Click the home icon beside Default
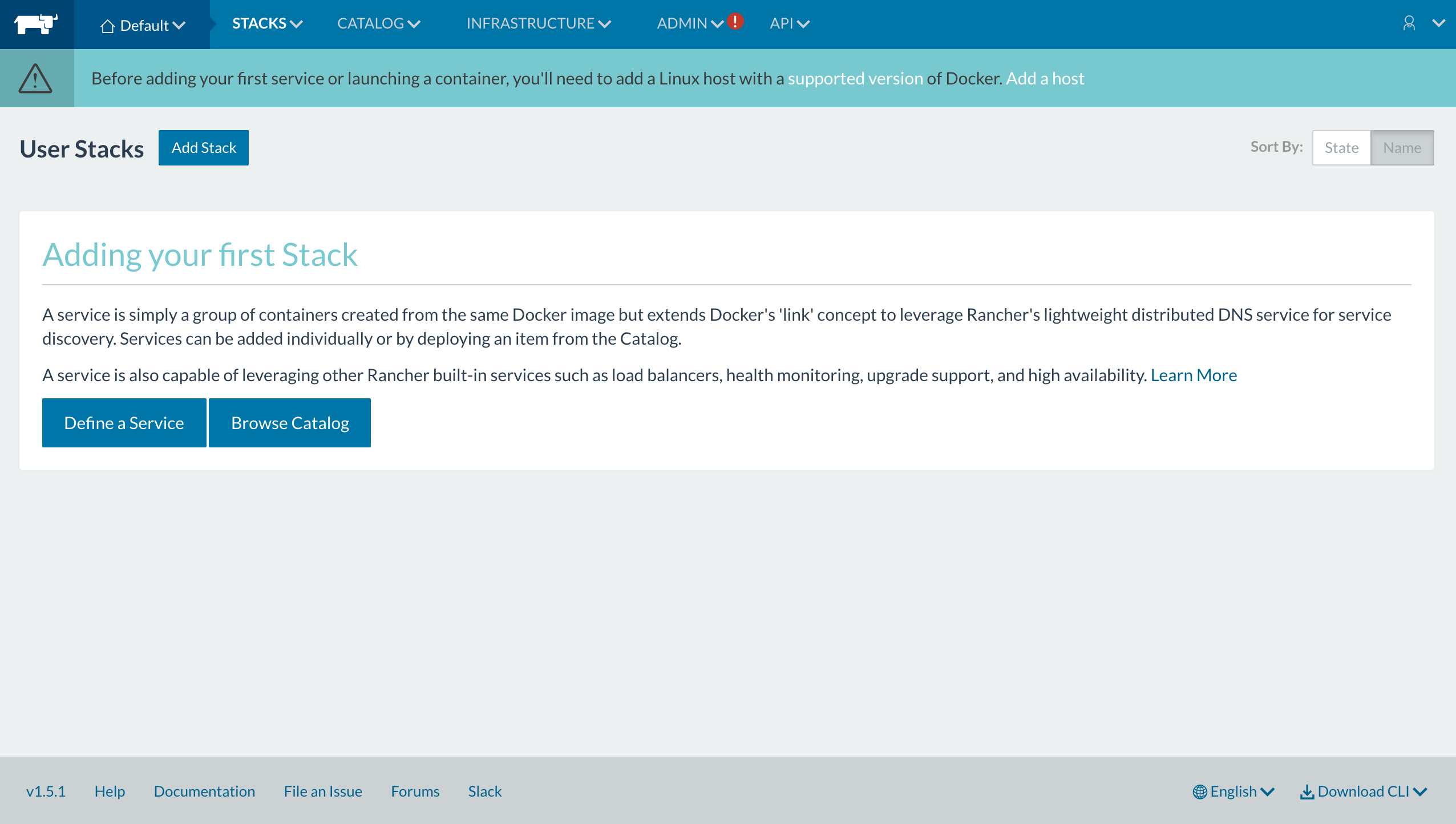1456x824 pixels. pyautogui.click(x=107, y=26)
